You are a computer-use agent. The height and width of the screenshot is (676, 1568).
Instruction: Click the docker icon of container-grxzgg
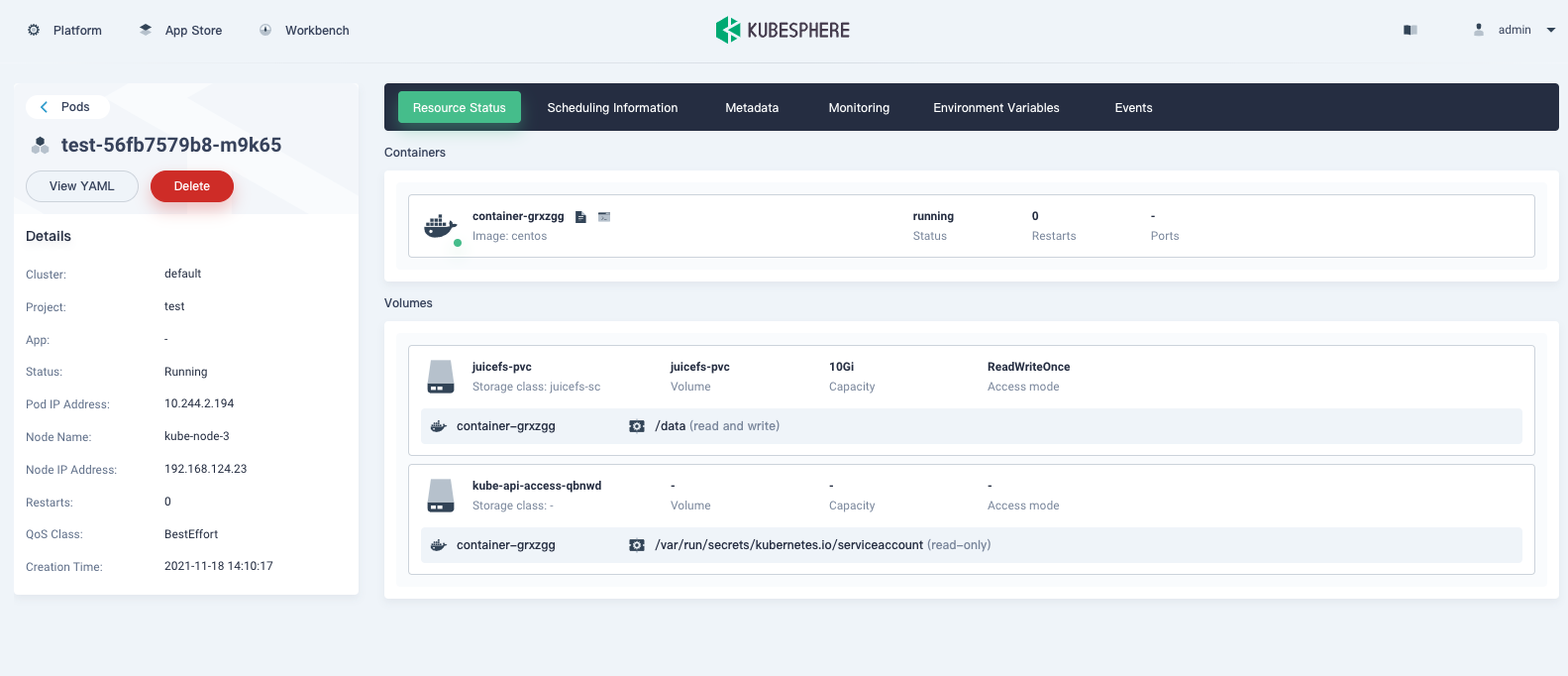[440, 226]
